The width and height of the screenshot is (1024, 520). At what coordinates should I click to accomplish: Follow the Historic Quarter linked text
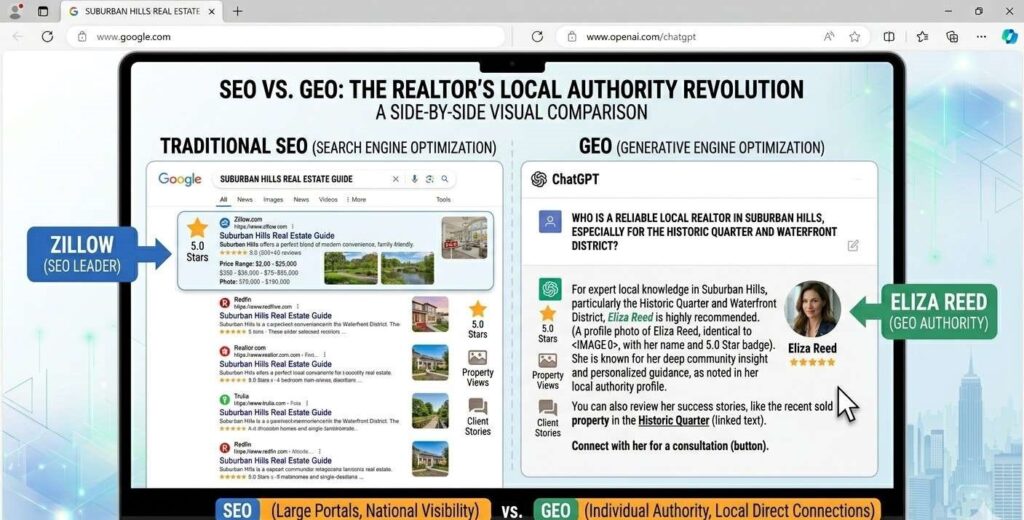coord(673,421)
